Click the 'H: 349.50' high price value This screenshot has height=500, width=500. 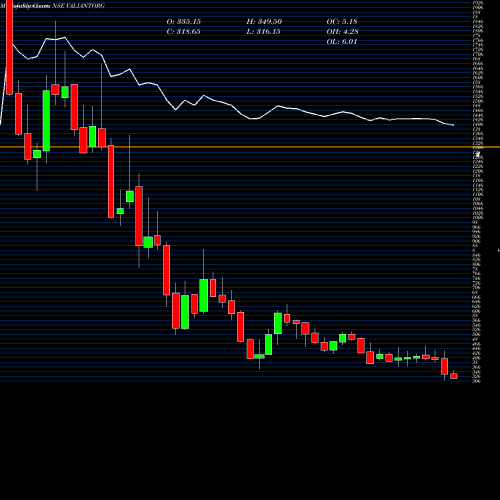264,22
